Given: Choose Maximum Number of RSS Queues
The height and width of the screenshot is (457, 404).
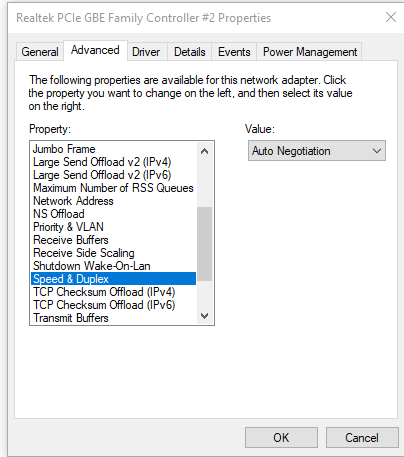Looking at the screenshot, I should (x=113, y=188).
